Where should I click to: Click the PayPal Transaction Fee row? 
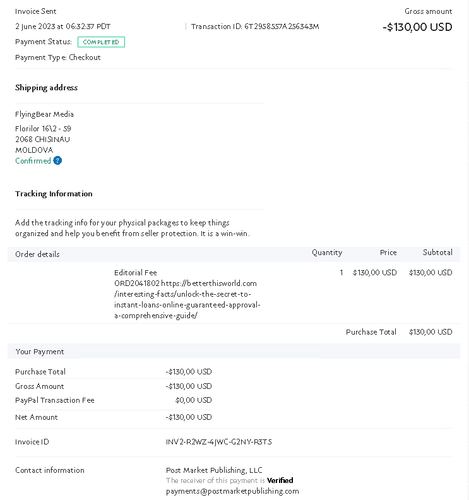tap(113, 400)
